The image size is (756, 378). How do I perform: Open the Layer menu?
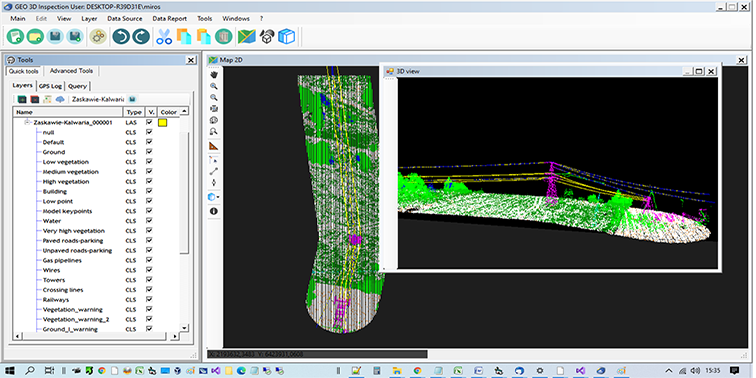pos(89,18)
